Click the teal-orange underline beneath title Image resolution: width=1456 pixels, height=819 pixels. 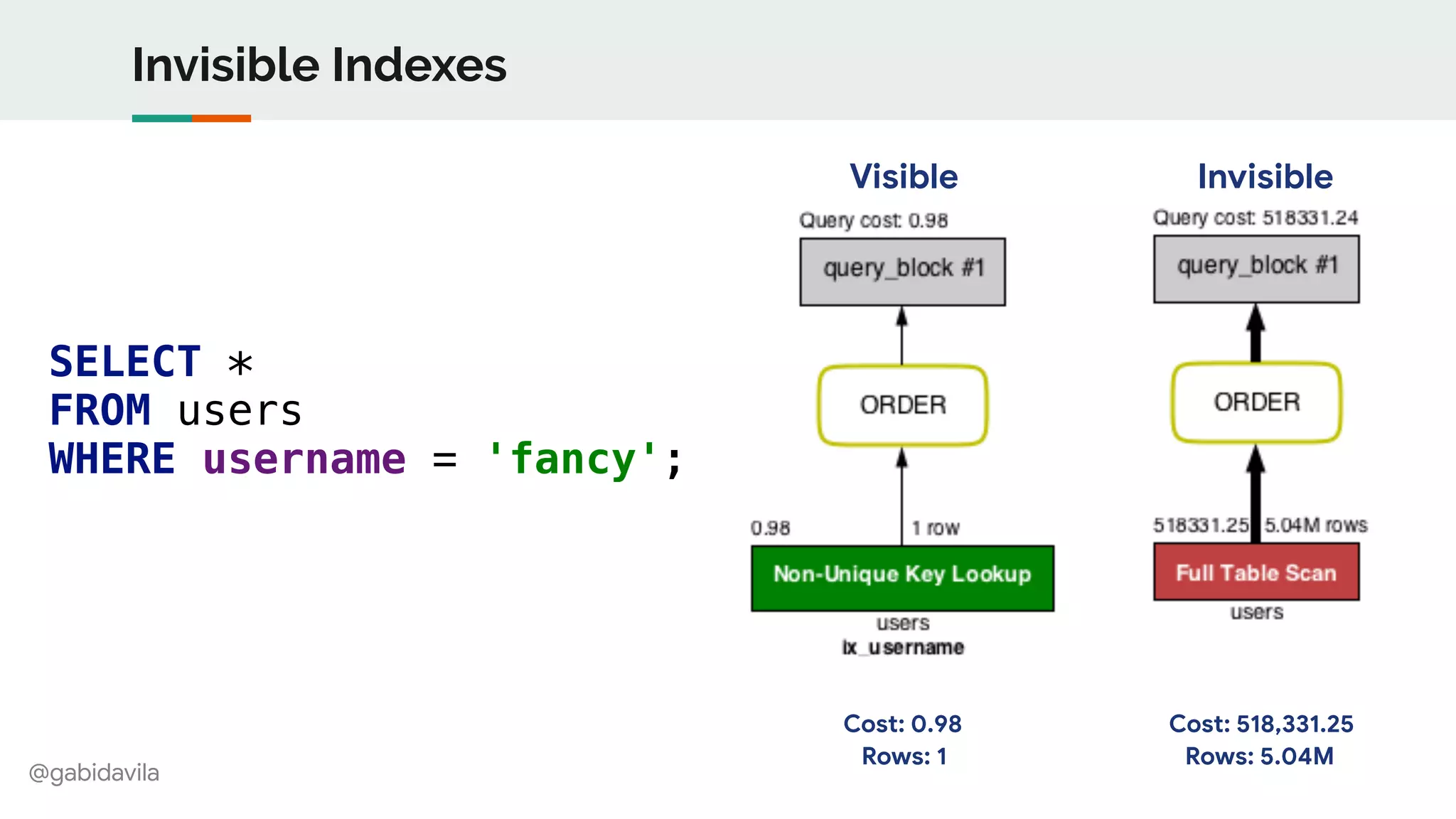coord(191,119)
